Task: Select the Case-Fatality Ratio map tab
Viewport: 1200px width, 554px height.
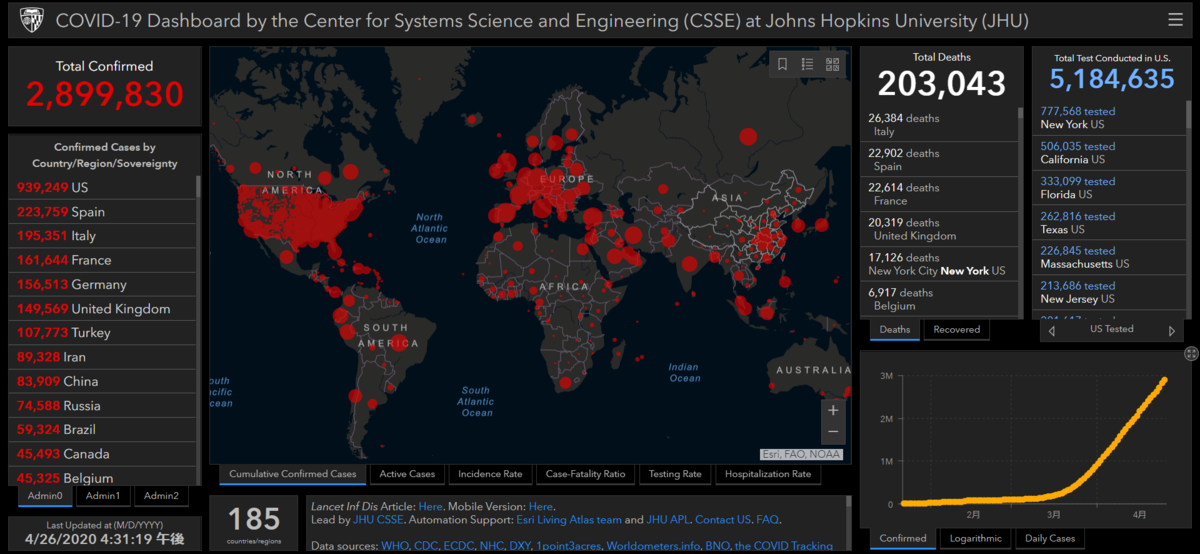Action: (x=585, y=474)
